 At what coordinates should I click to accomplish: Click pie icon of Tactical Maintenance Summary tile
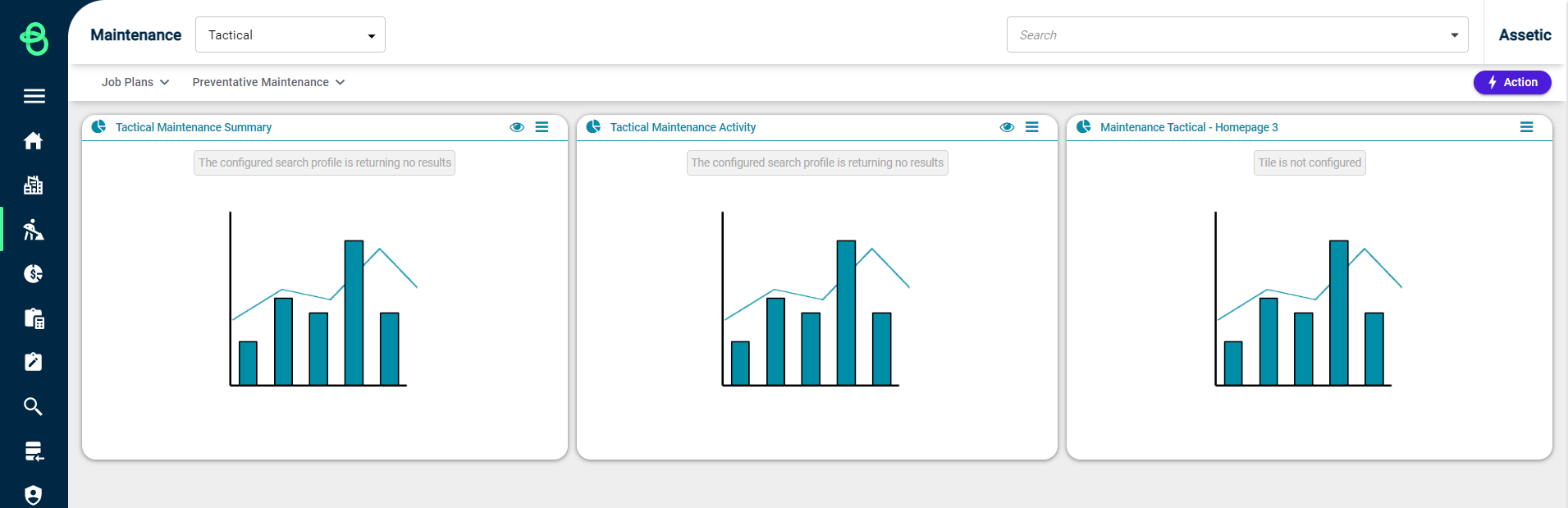99,126
